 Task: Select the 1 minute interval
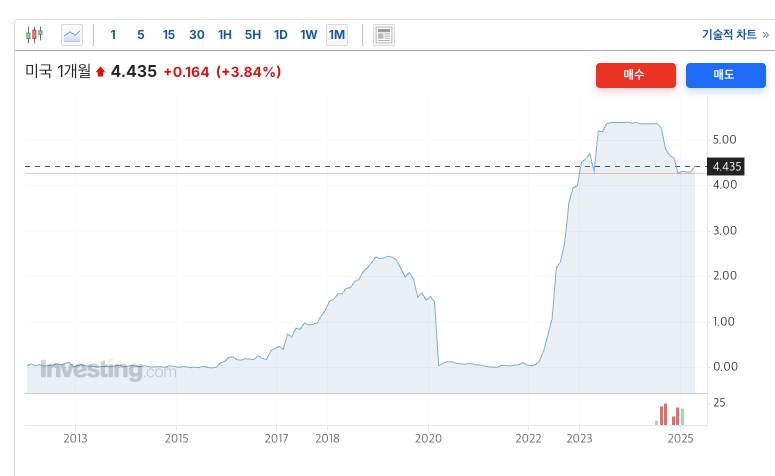point(113,35)
